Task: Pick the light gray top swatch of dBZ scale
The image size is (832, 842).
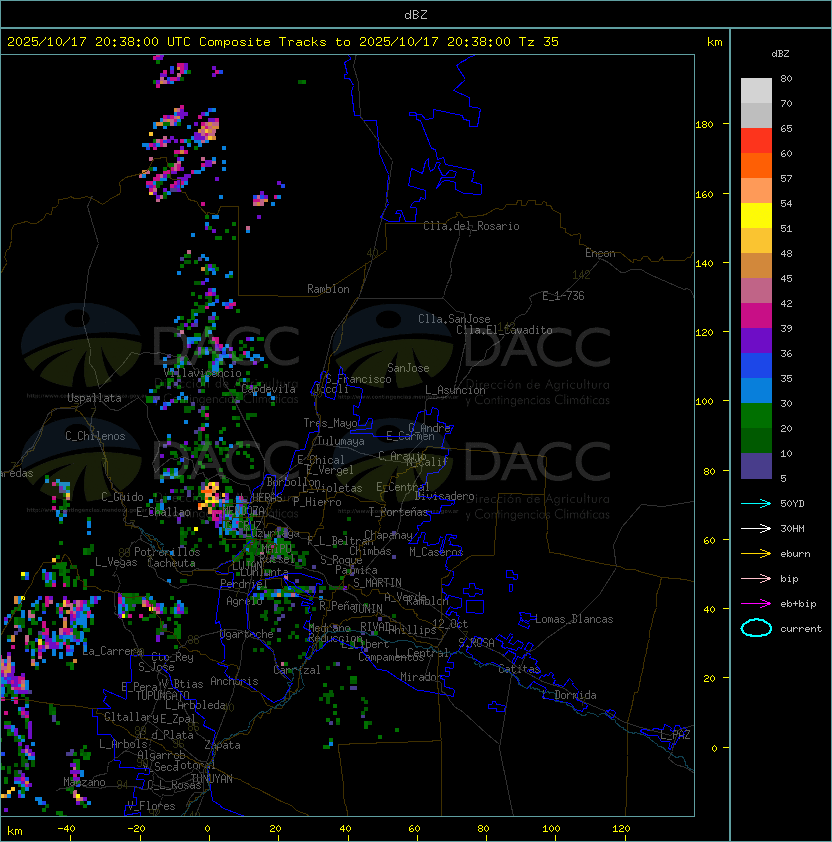Action: click(x=756, y=90)
